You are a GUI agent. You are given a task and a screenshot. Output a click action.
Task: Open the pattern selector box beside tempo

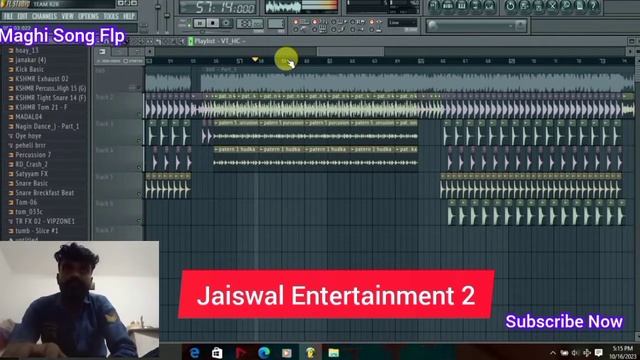point(276,24)
